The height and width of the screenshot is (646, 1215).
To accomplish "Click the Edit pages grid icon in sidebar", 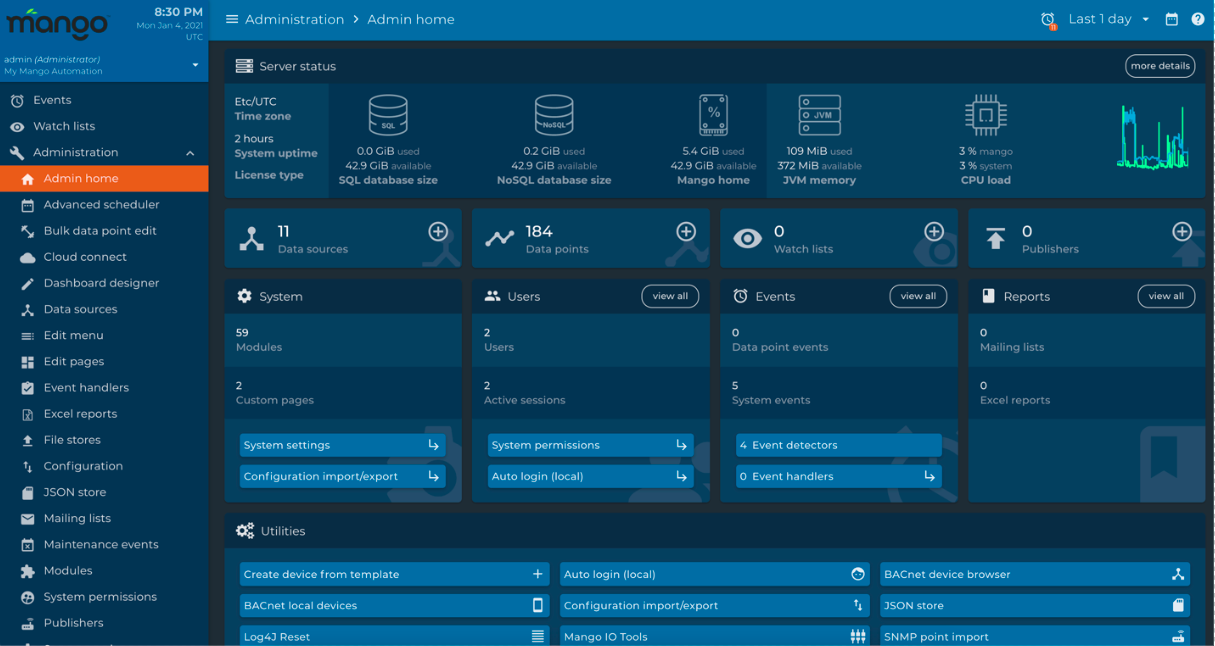I will tap(28, 362).
